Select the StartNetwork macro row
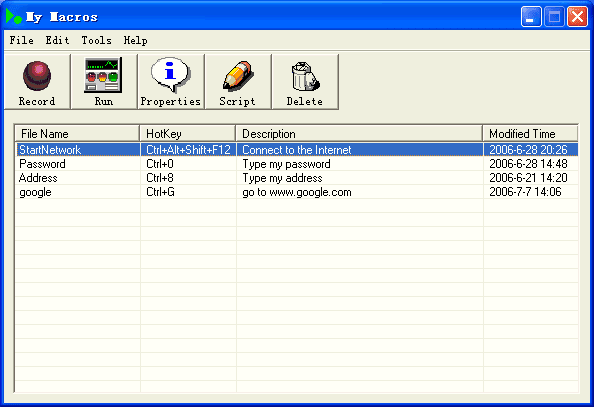Image resolution: width=594 pixels, height=407 pixels. [x=297, y=150]
